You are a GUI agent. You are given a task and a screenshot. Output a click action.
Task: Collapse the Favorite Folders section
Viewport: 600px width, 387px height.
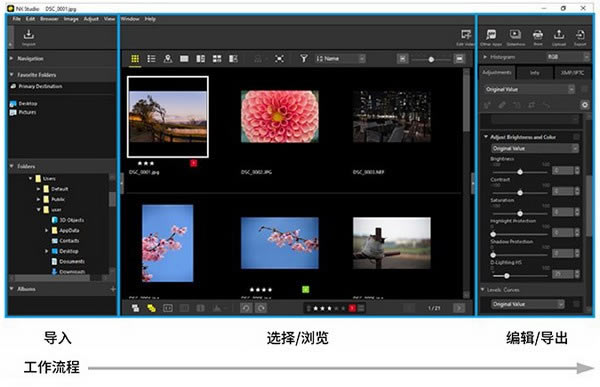coord(11,74)
